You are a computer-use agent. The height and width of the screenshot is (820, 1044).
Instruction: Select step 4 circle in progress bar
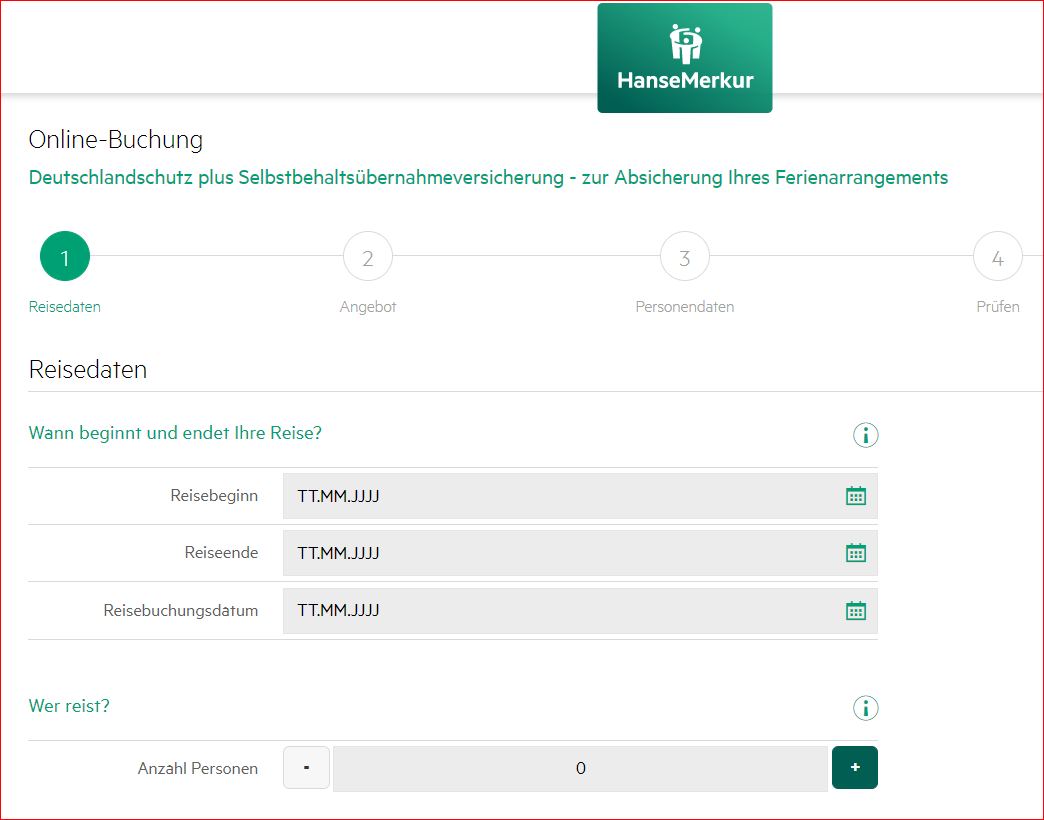[x=997, y=257]
